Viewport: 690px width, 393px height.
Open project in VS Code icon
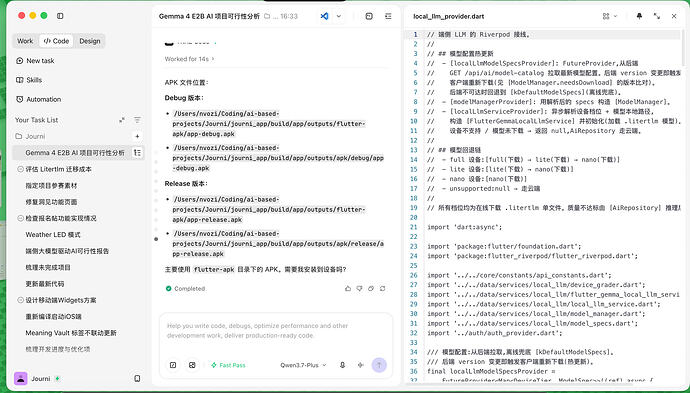click(324, 16)
